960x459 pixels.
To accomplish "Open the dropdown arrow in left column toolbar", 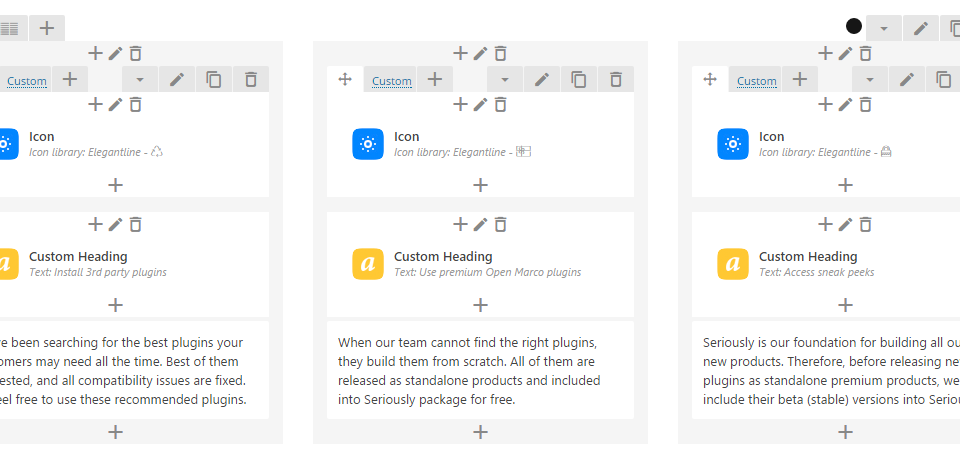I will [140, 80].
